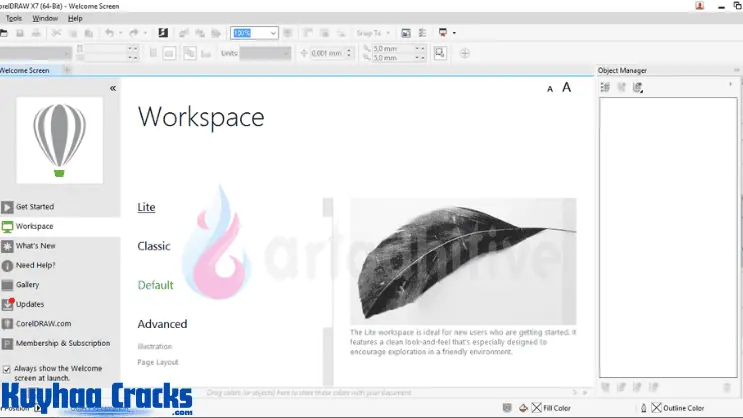Open the zoom level dropdown
The width and height of the screenshot is (743, 418).
coord(272,33)
